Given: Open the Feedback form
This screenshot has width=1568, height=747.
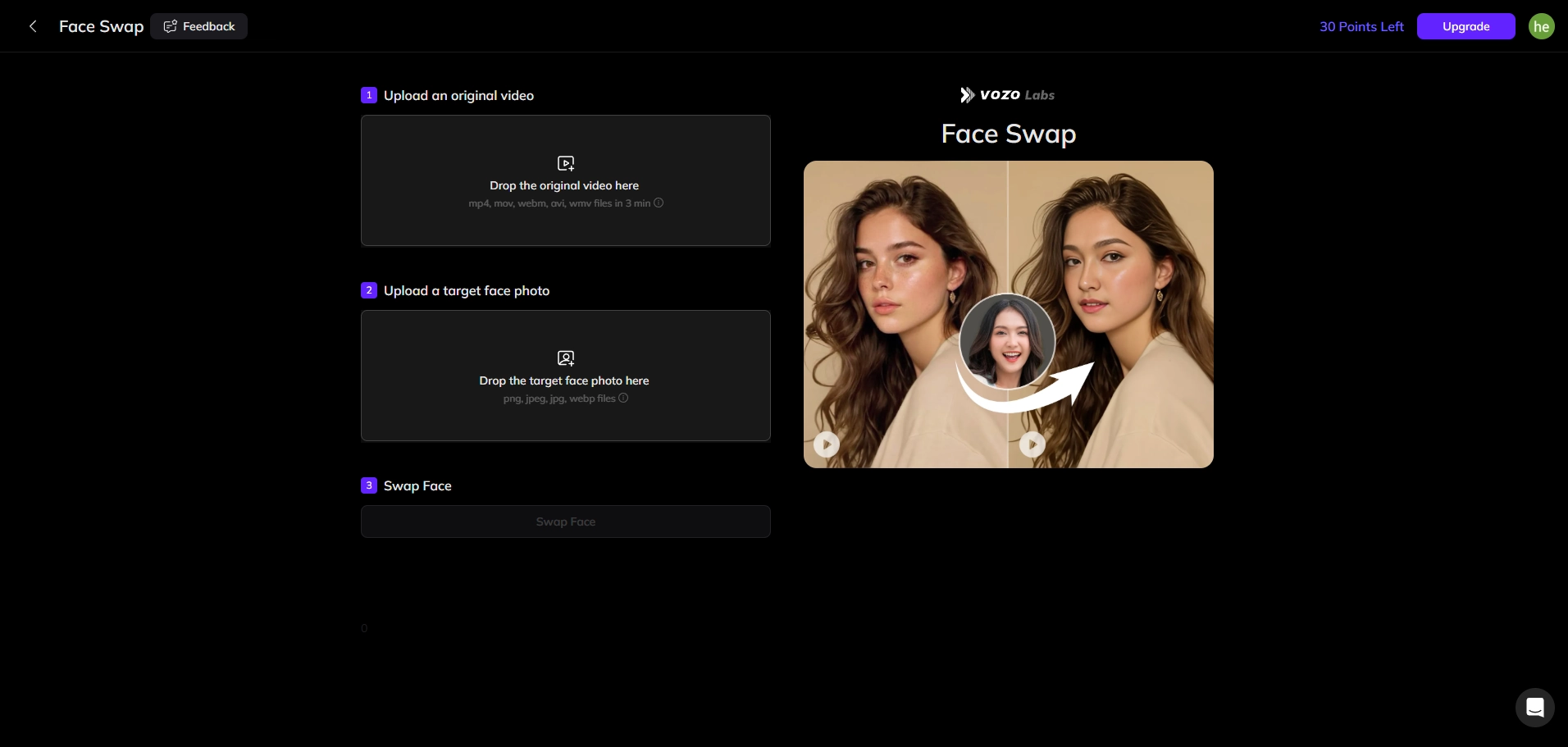Looking at the screenshot, I should tap(199, 26).
